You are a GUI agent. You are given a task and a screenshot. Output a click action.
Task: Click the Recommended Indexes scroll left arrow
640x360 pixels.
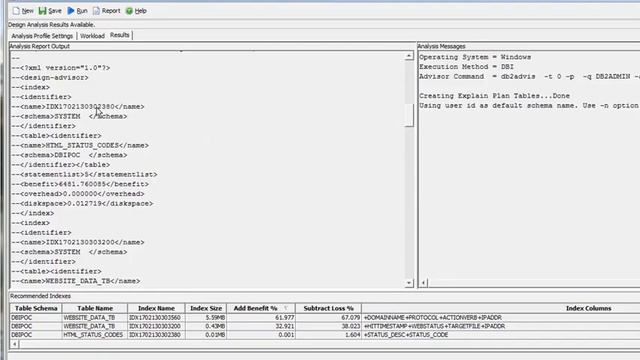pos(15,344)
